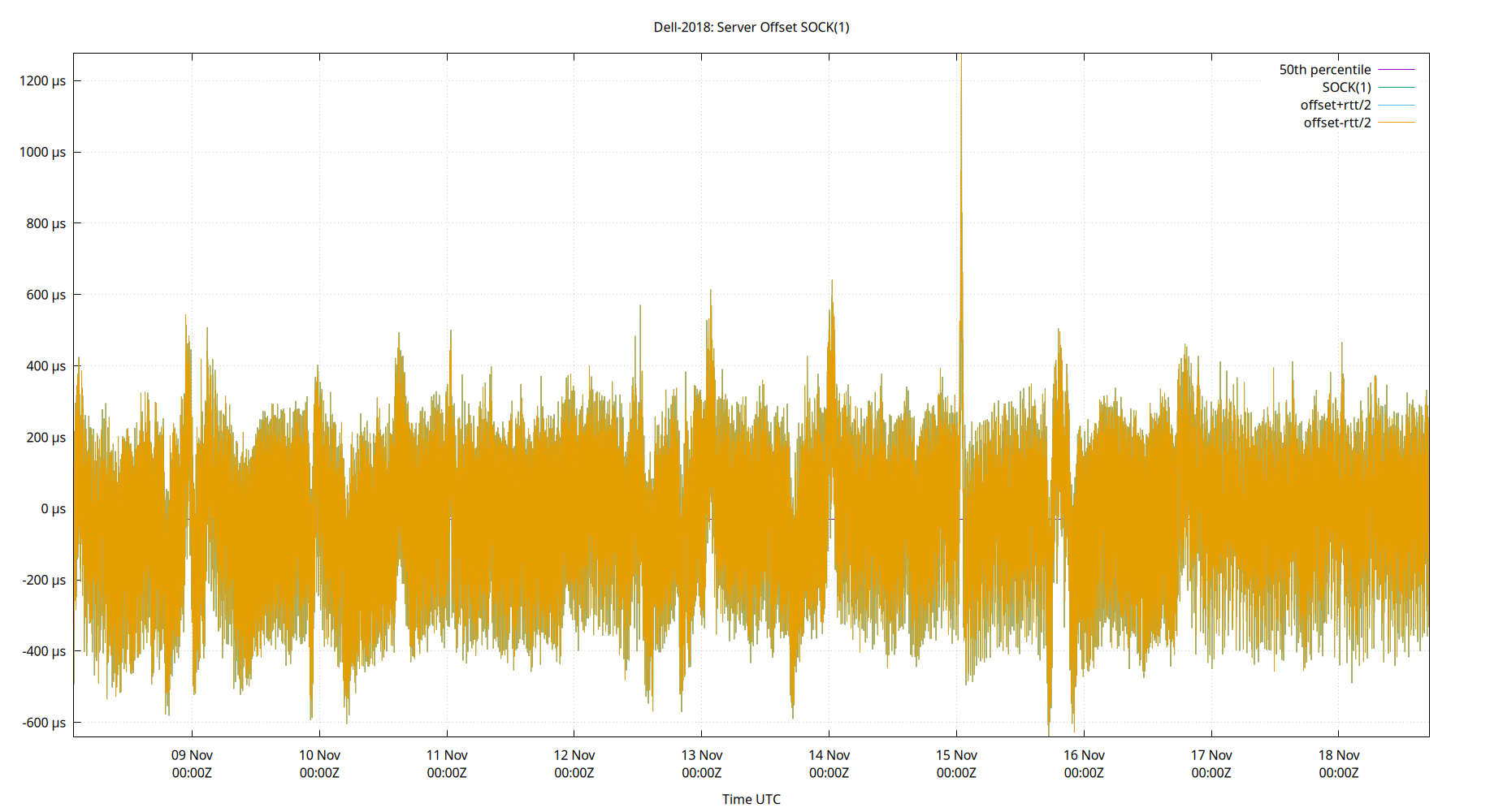Click the Time UTC axis label

[751, 799]
